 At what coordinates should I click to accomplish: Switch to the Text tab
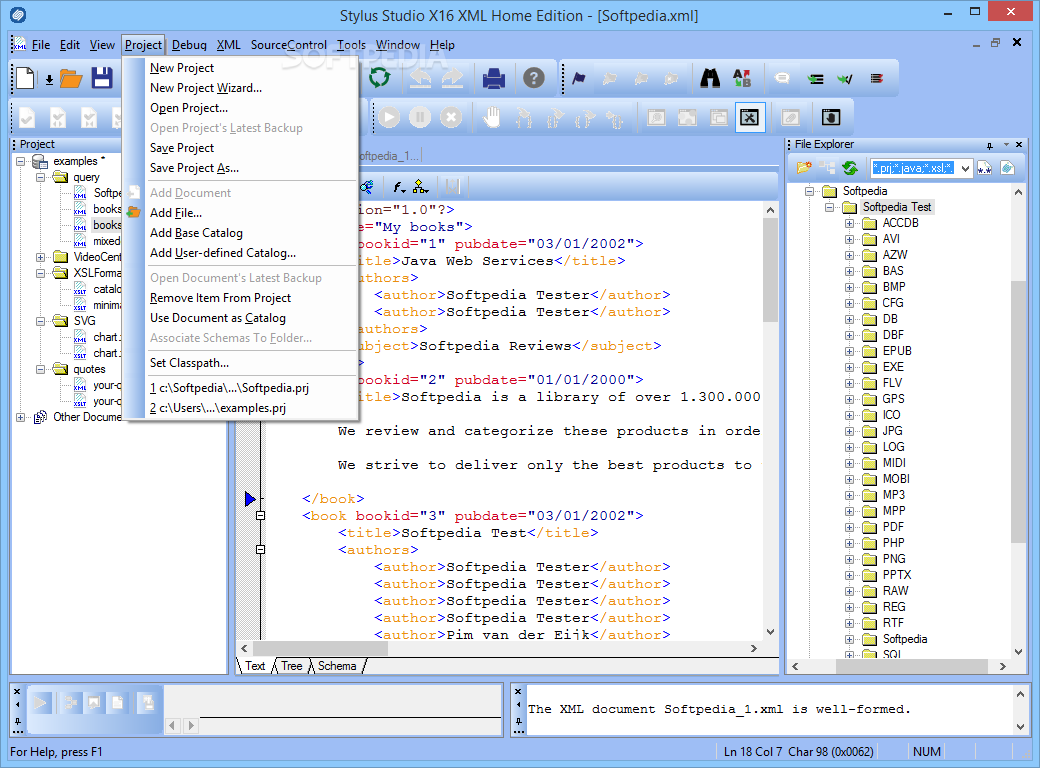tap(255, 667)
